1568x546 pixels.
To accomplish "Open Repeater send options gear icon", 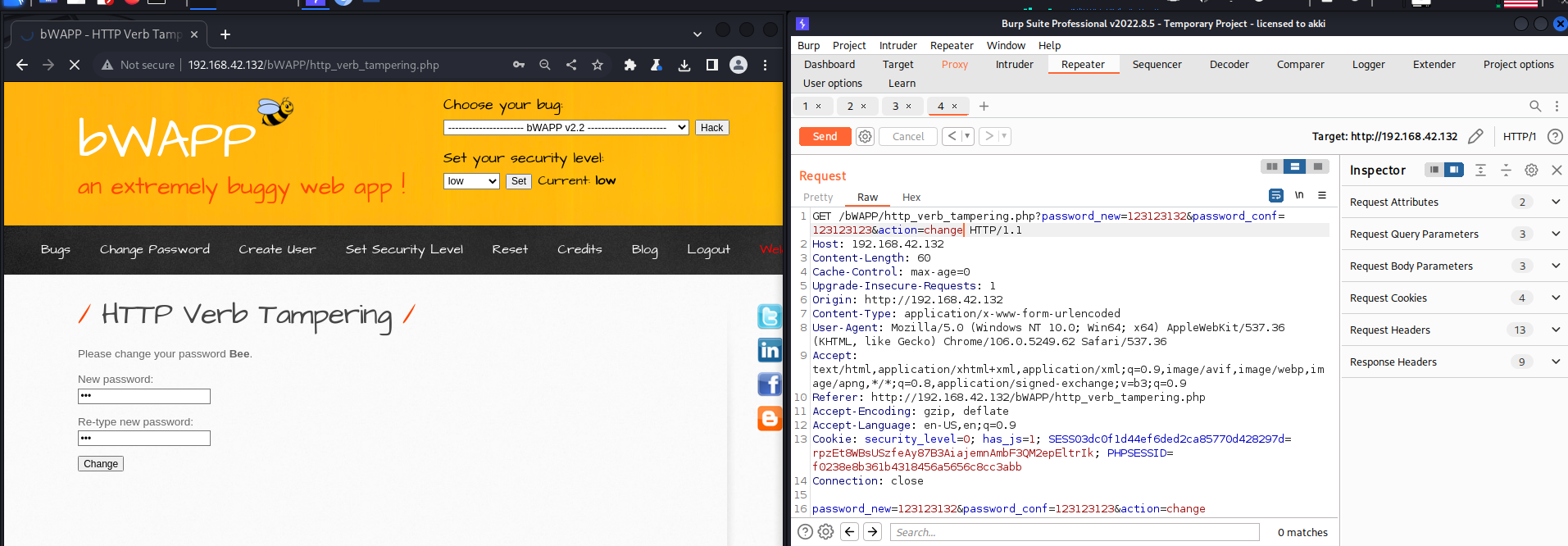I will (865, 137).
